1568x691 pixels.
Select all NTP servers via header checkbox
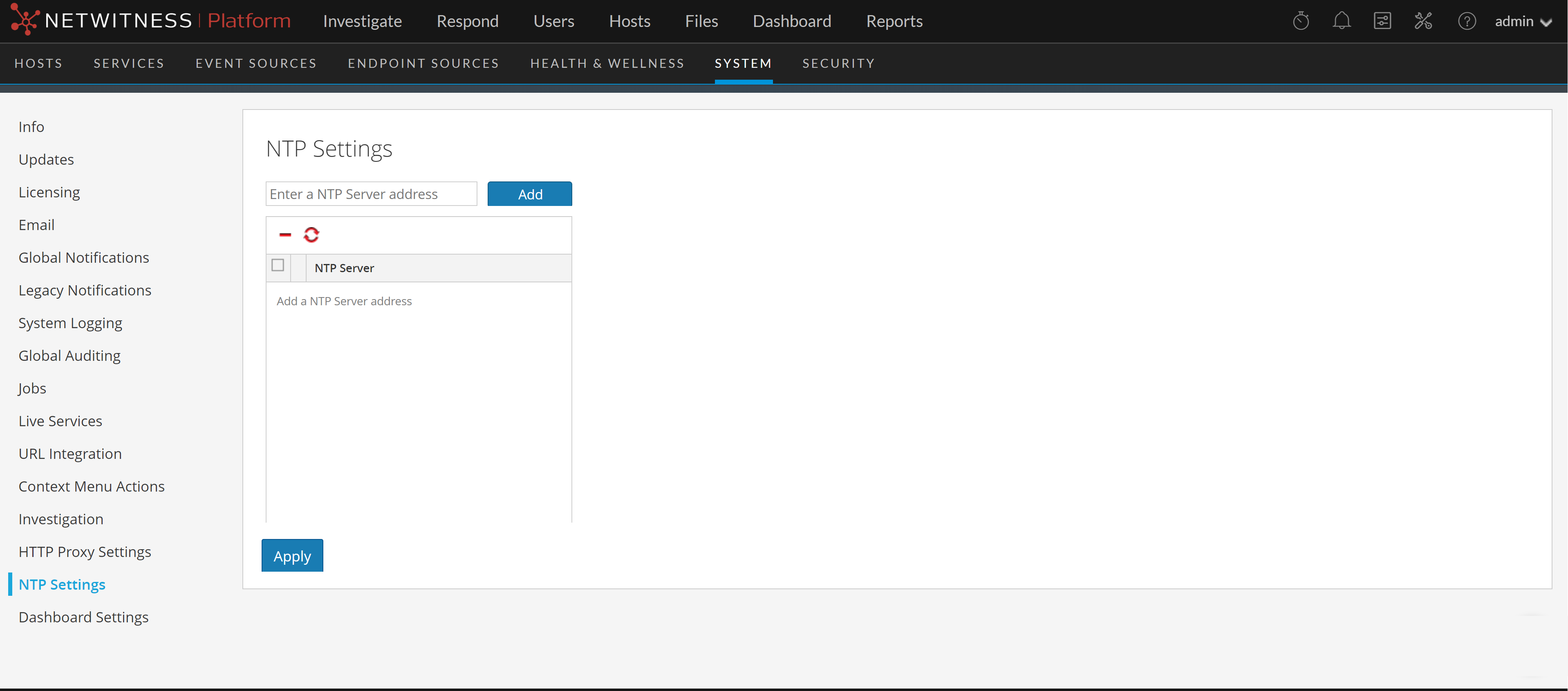point(278,265)
